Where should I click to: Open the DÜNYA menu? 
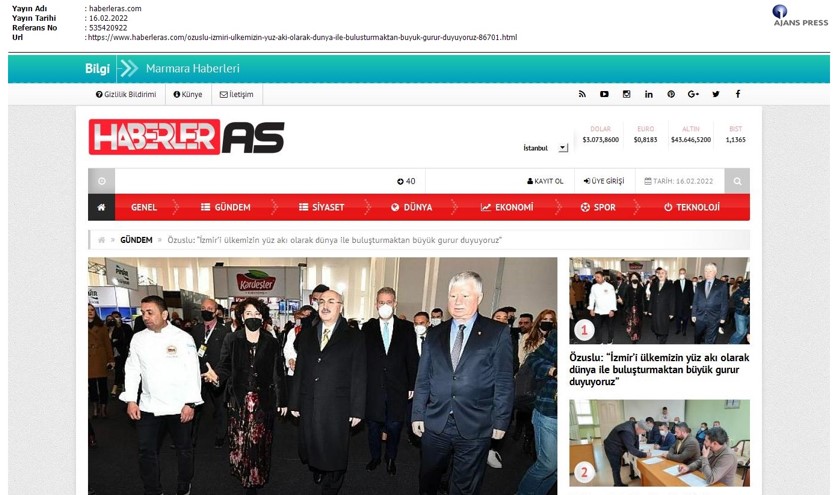[x=411, y=207]
